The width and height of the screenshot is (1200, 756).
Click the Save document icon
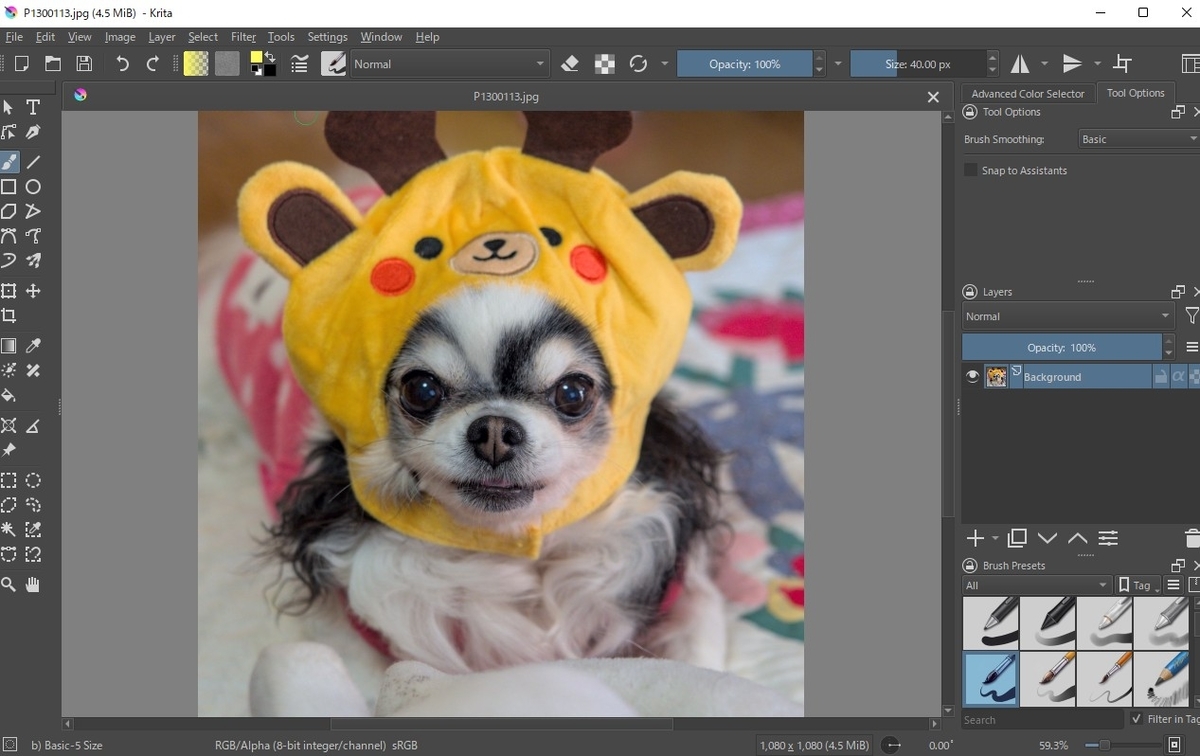[x=84, y=64]
